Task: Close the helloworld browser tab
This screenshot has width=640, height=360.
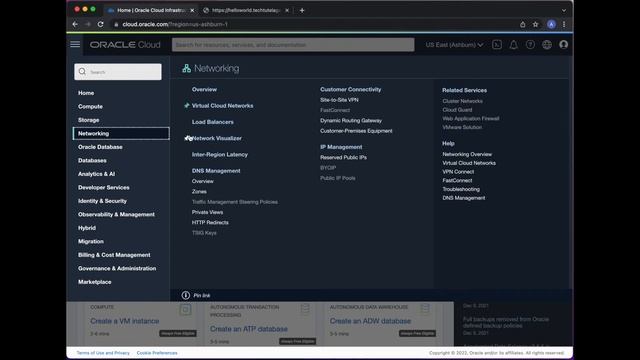Action: click(287, 10)
